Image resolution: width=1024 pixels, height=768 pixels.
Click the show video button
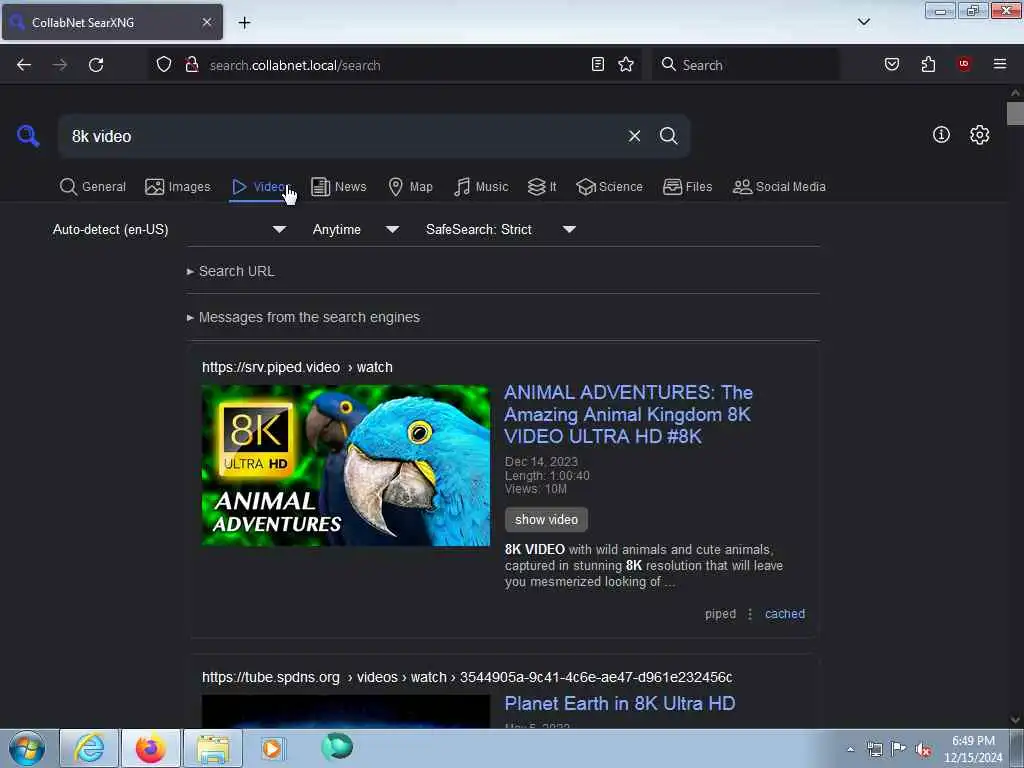tap(546, 520)
